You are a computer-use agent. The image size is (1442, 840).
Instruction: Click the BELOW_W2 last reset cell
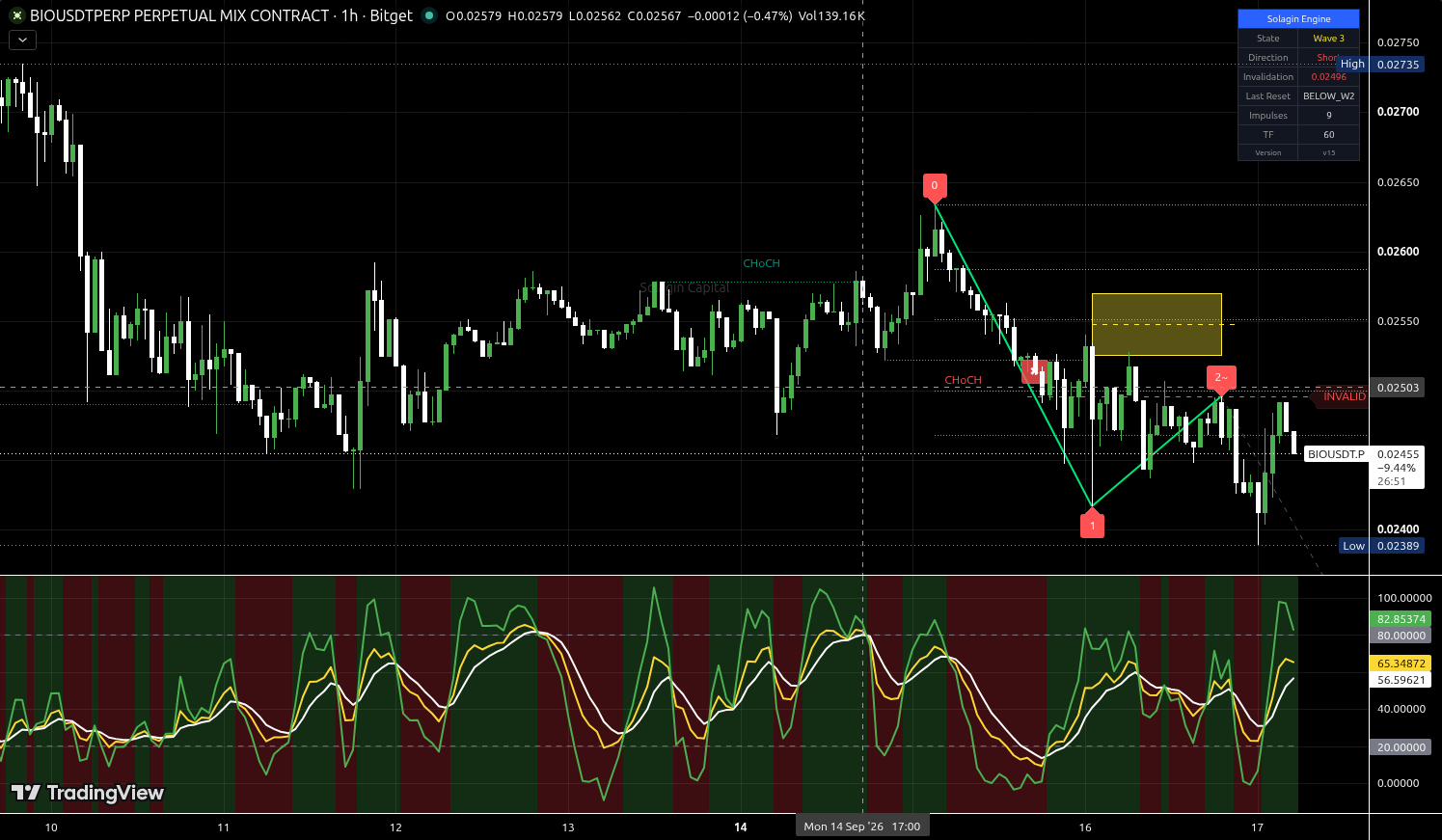(x=1328, y=96)
